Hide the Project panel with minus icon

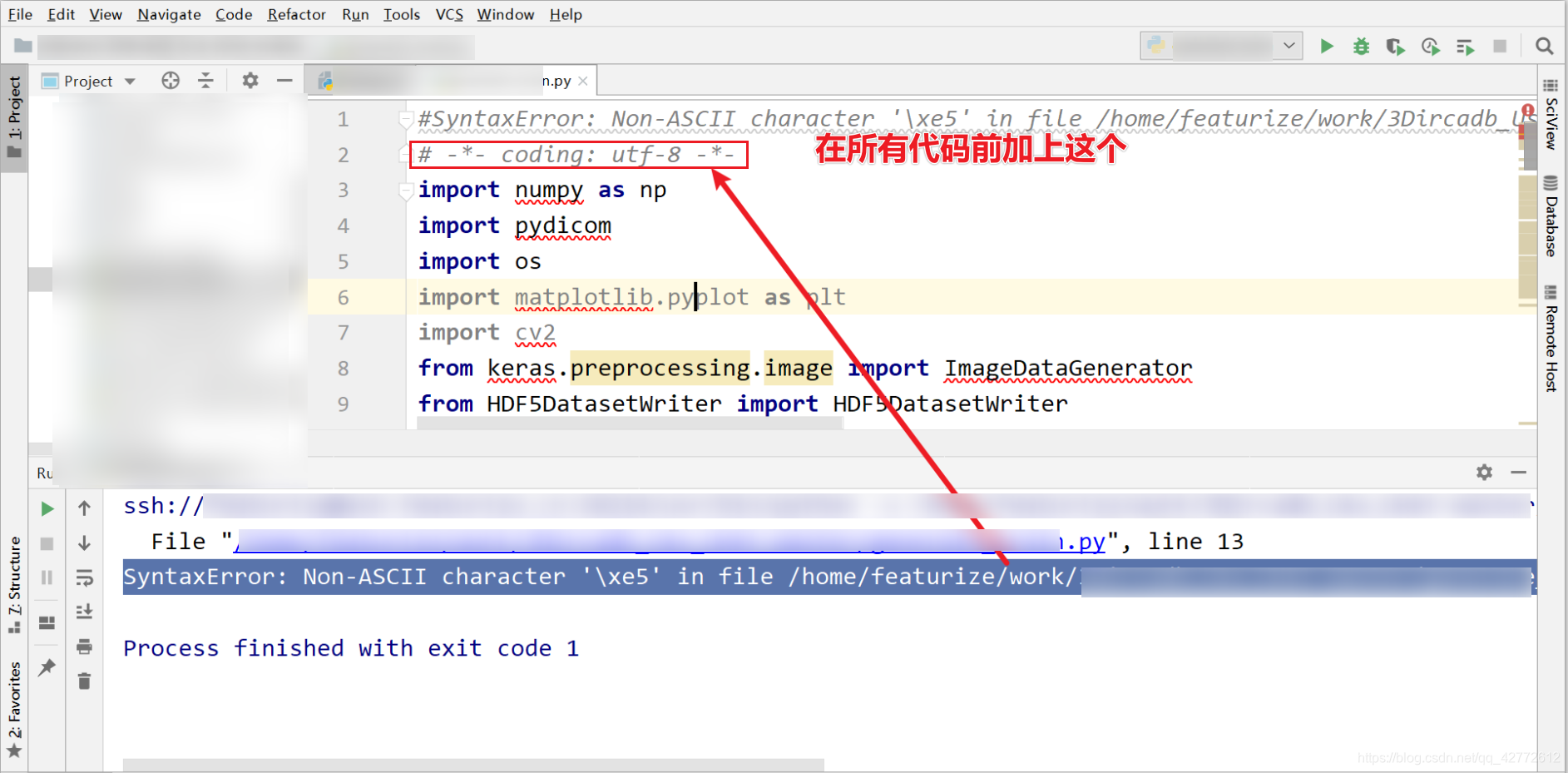coord(284,80)
